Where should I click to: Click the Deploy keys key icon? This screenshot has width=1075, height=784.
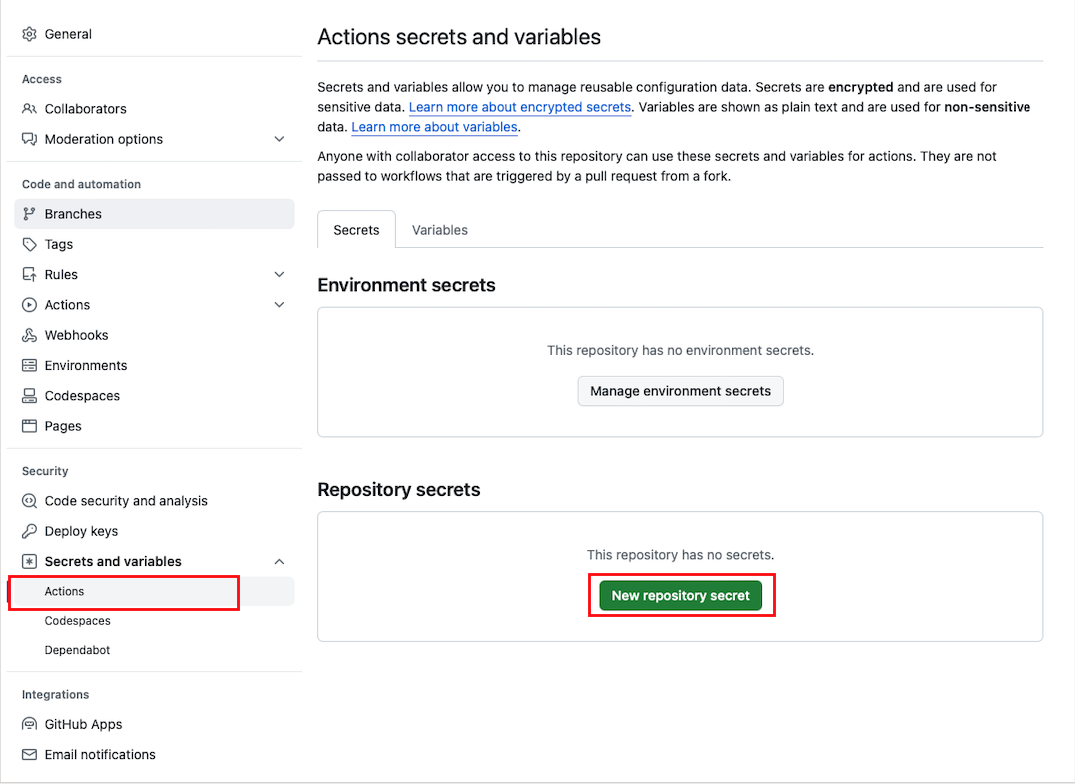29,531
